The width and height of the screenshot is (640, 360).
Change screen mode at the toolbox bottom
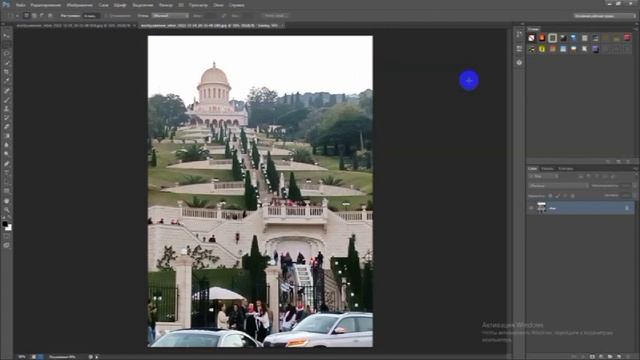click(6, 245)
